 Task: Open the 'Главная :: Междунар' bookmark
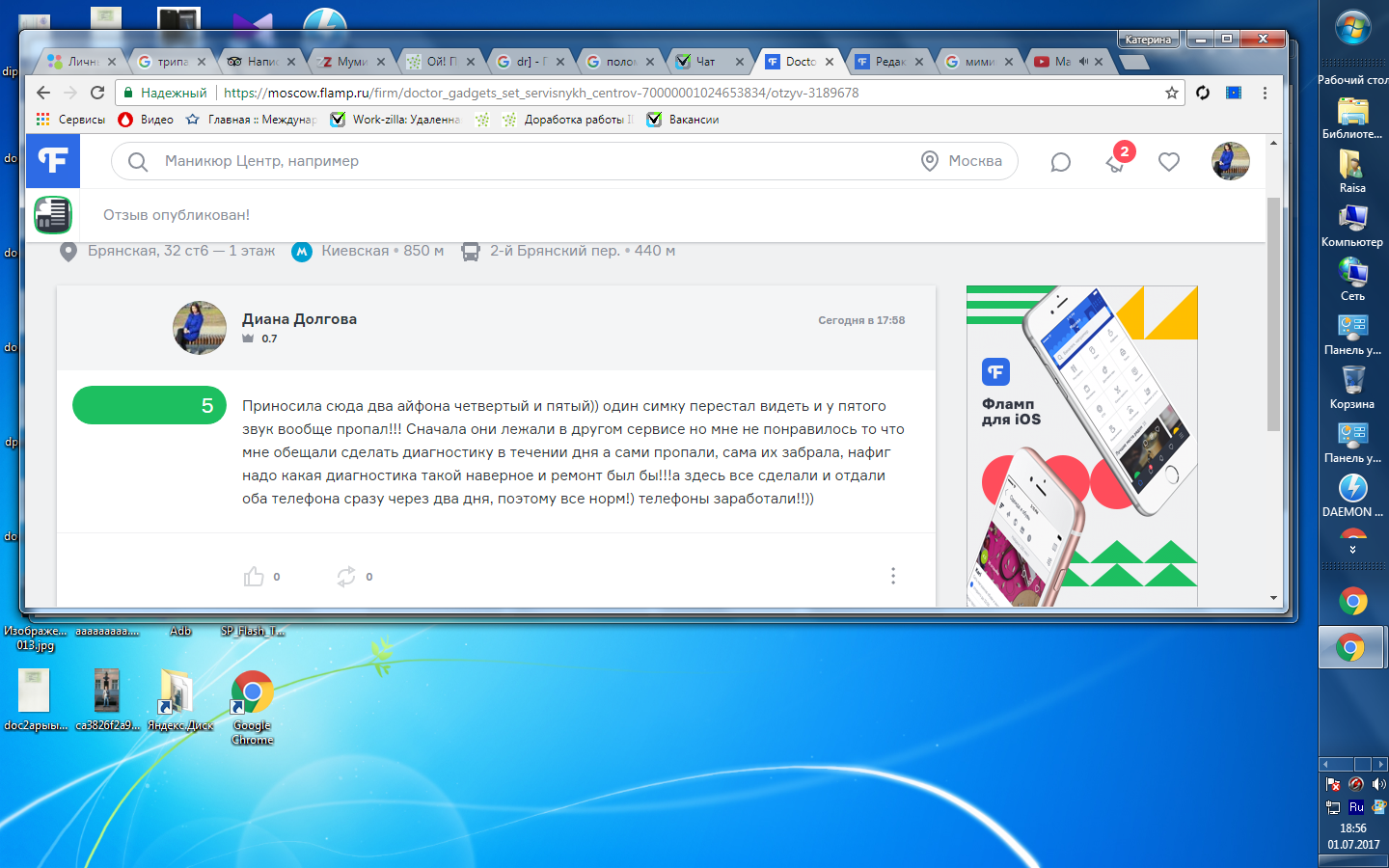pos(251,120)
